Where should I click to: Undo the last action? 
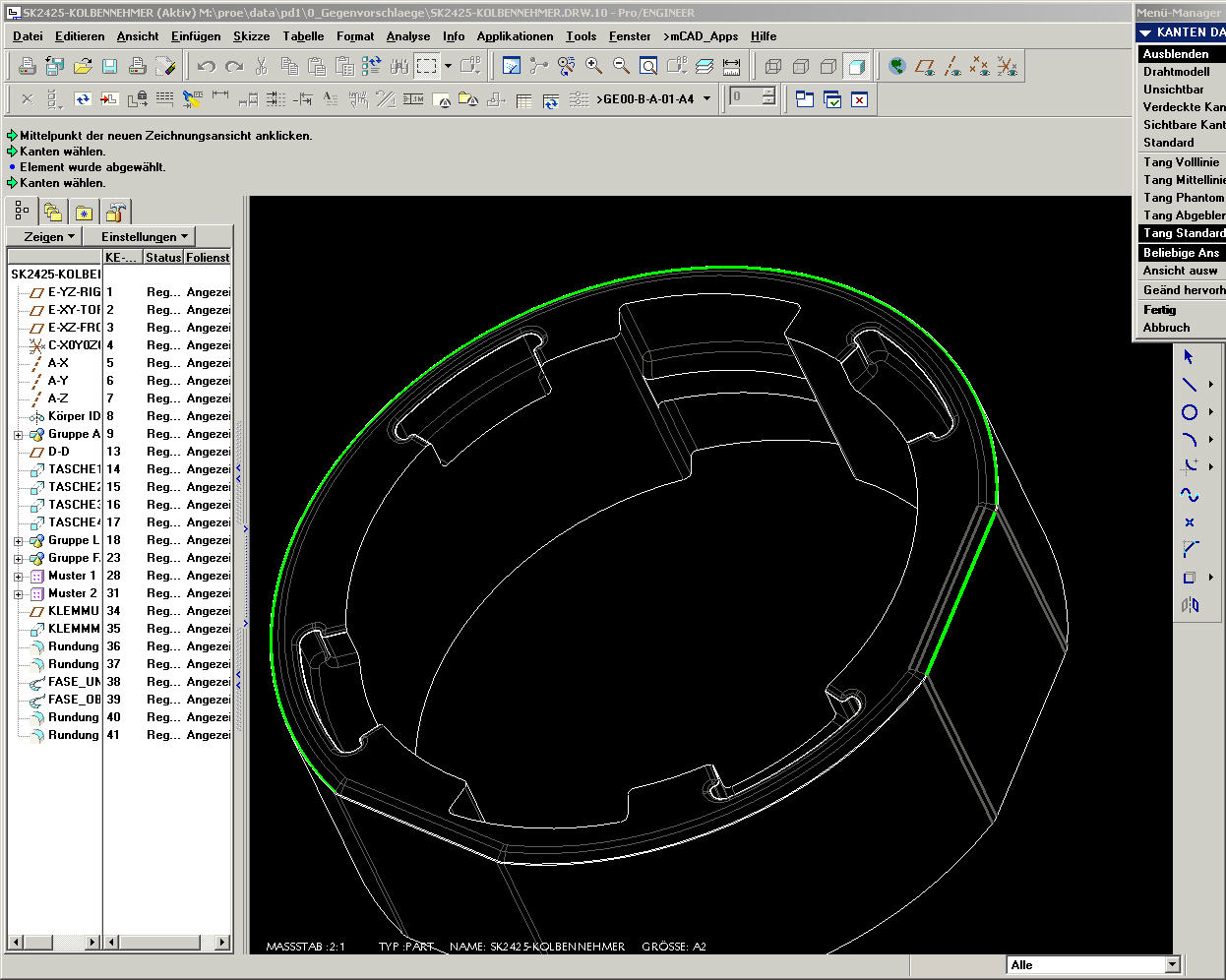click(x=207, y=66)
